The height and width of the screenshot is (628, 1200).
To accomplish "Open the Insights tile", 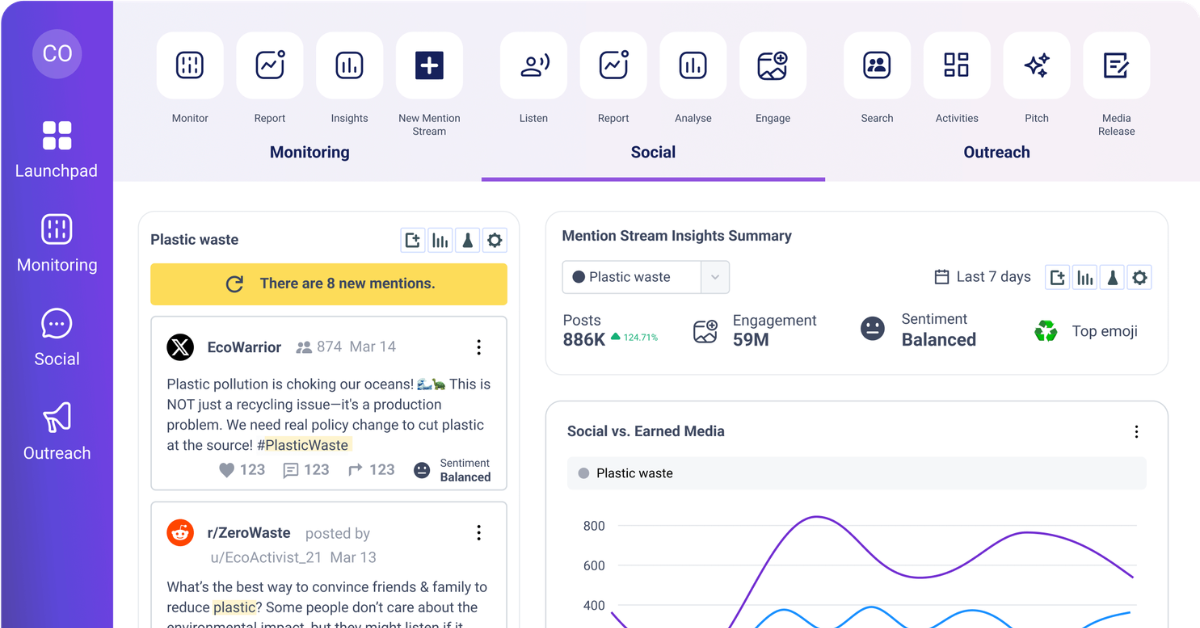I will coord(350,66).
